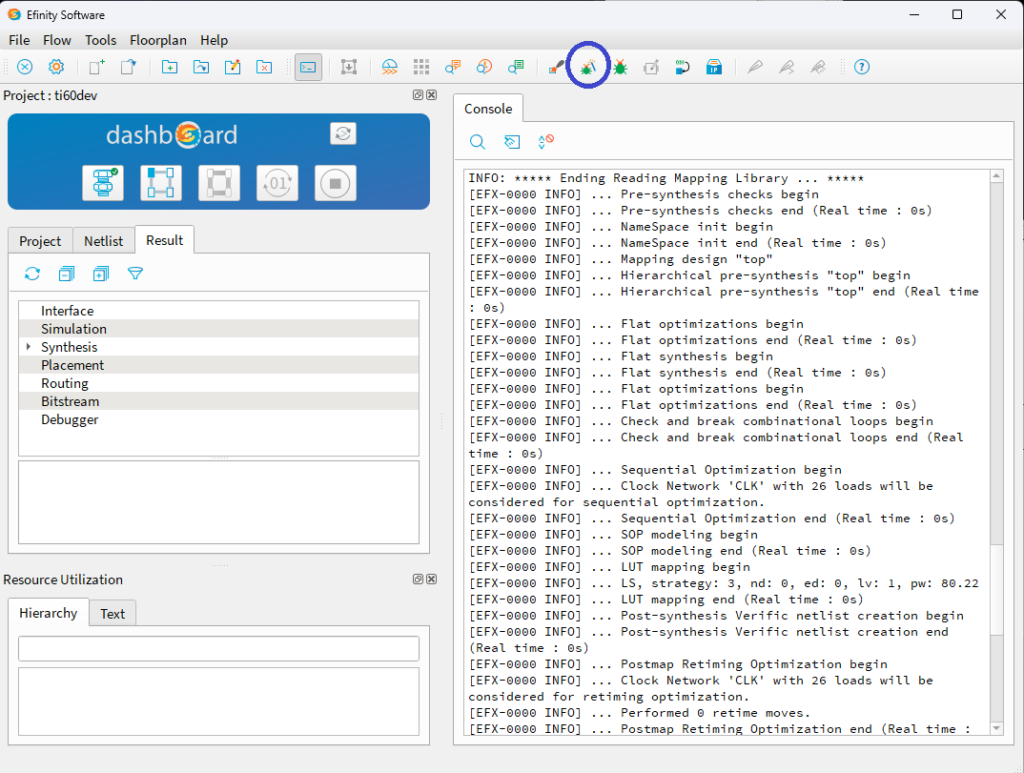Toggle the dashboard automated flow refresh button
This screenshot has width=1024, height=773.
pos(343,134)
